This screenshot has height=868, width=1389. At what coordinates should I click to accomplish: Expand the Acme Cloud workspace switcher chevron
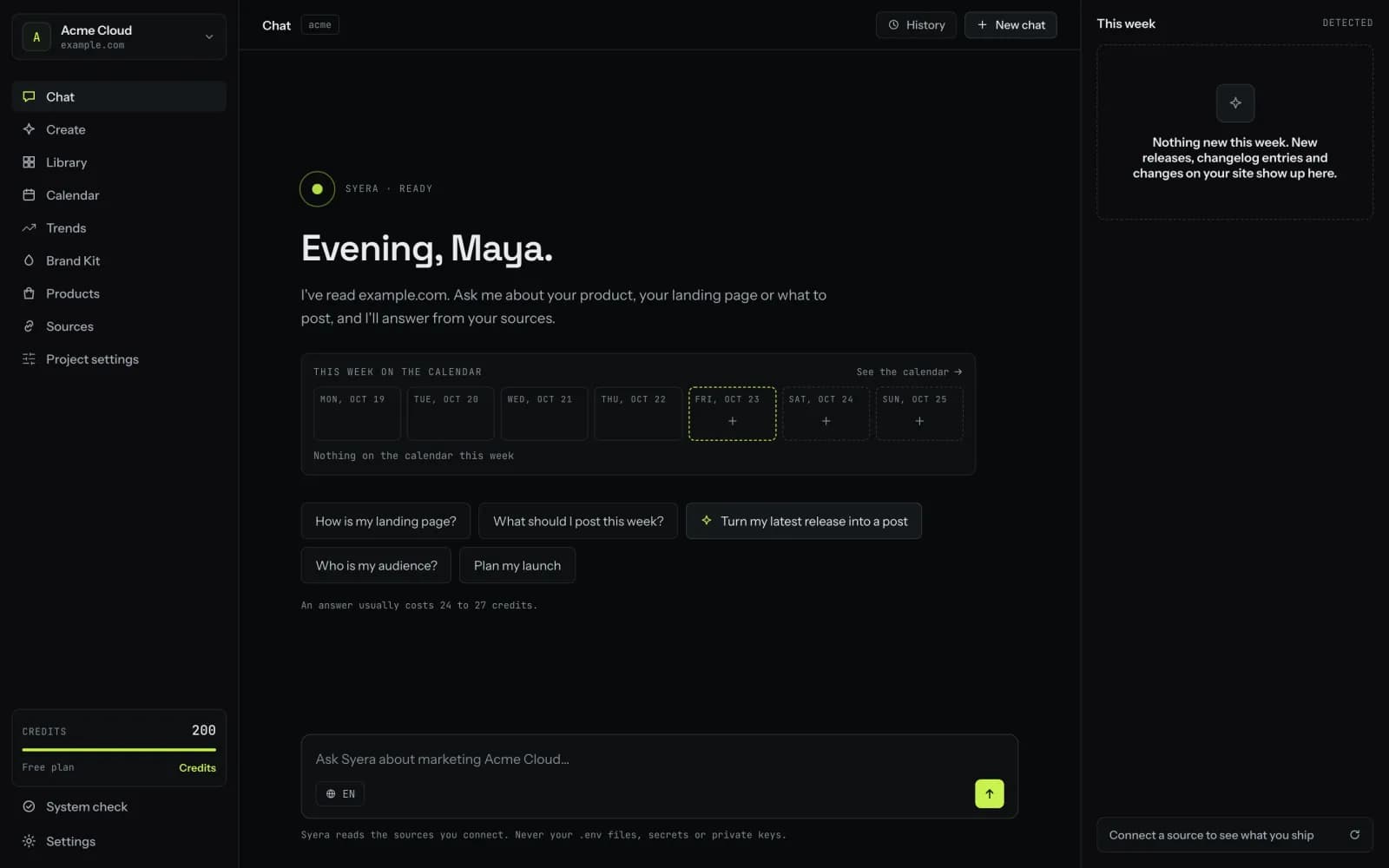click(209, 36)
